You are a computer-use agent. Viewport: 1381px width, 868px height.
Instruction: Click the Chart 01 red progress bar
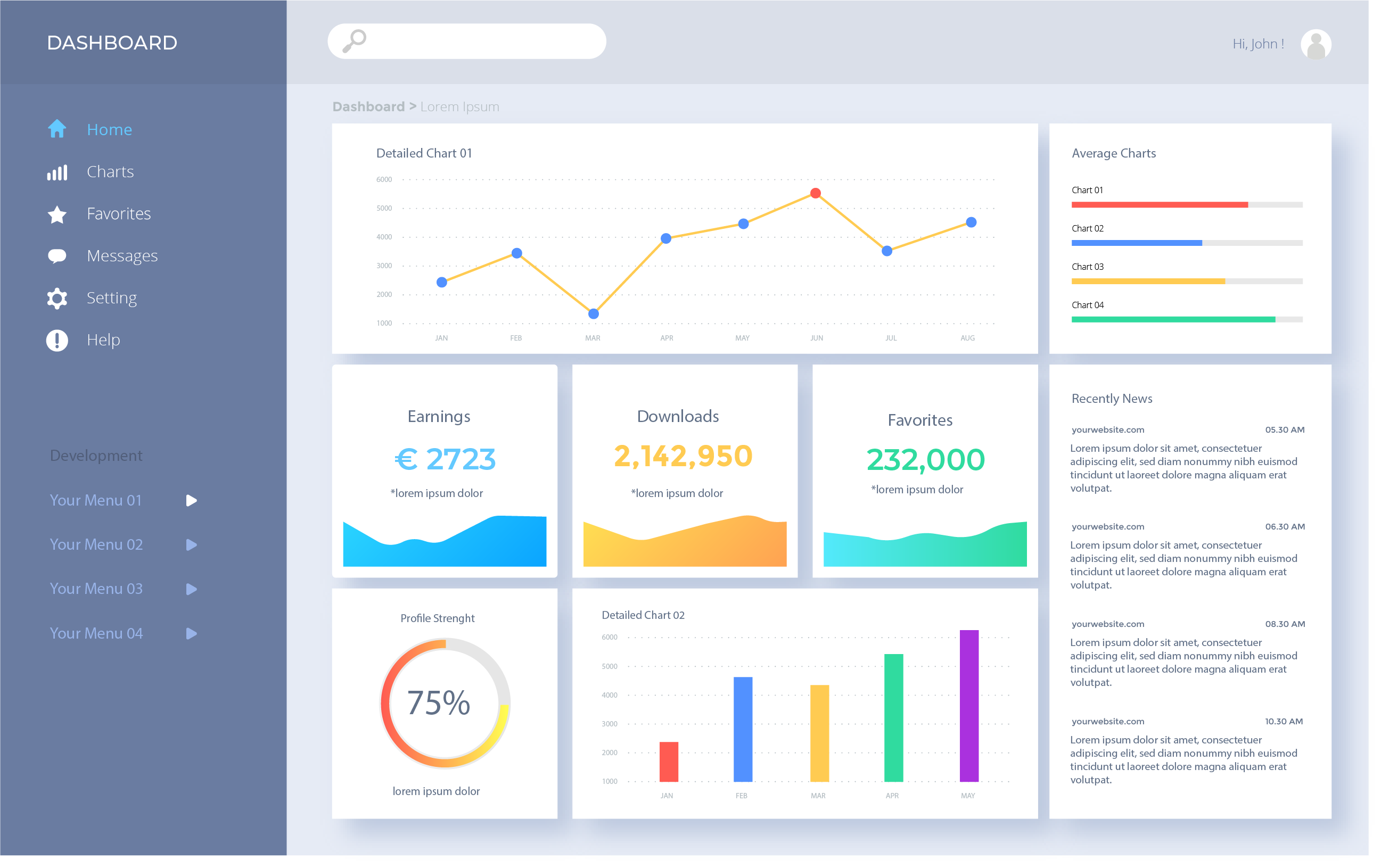pos(1158,204)
